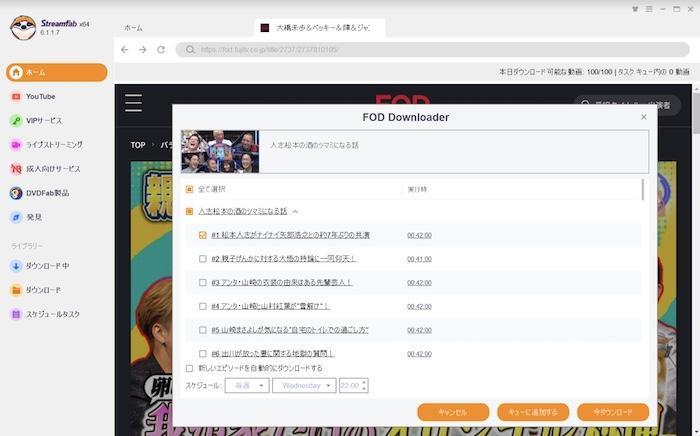700x436 pixels.
Task: Click 今ダウンロード button
Action: 613,412
